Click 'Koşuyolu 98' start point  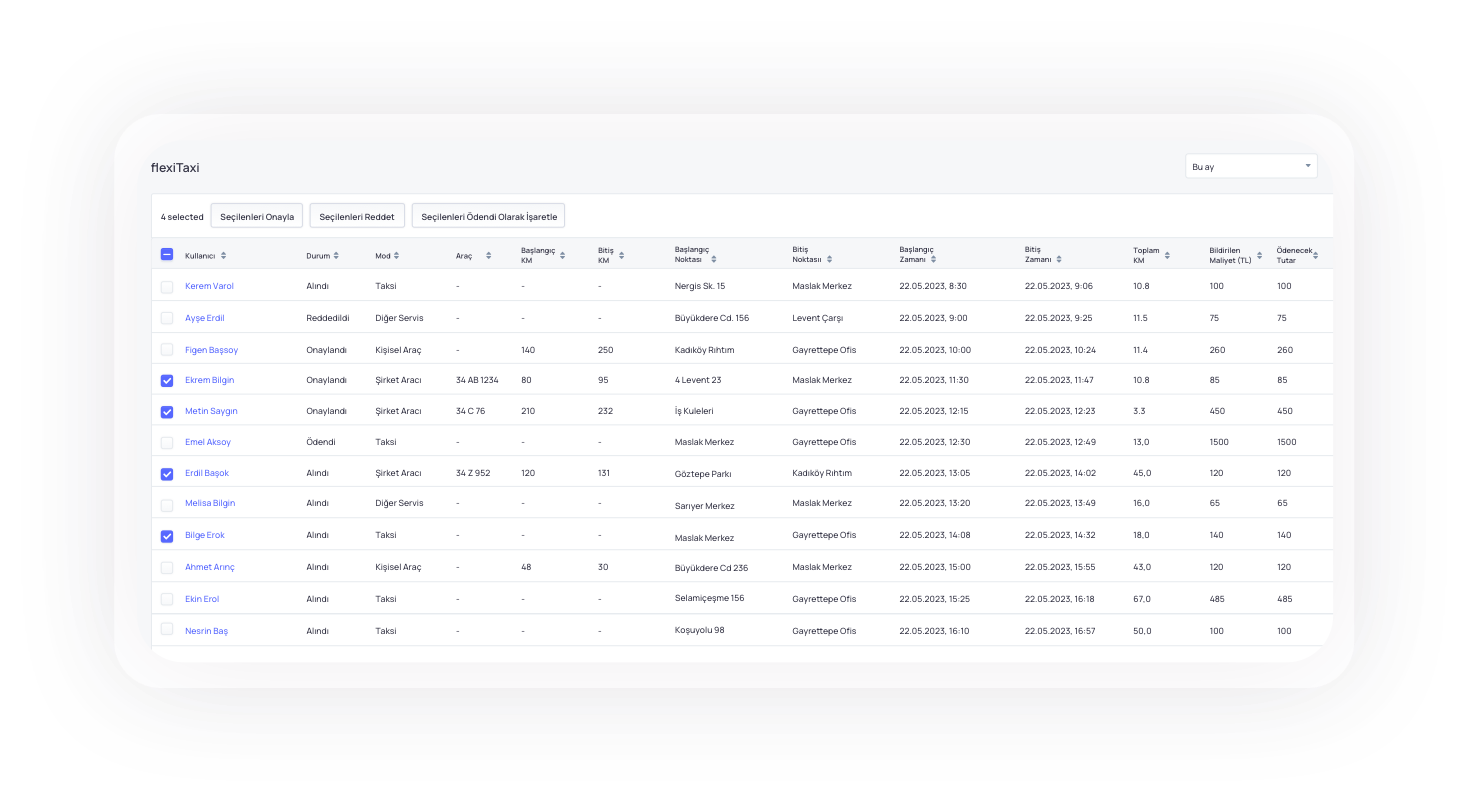[x=700, y=630]
